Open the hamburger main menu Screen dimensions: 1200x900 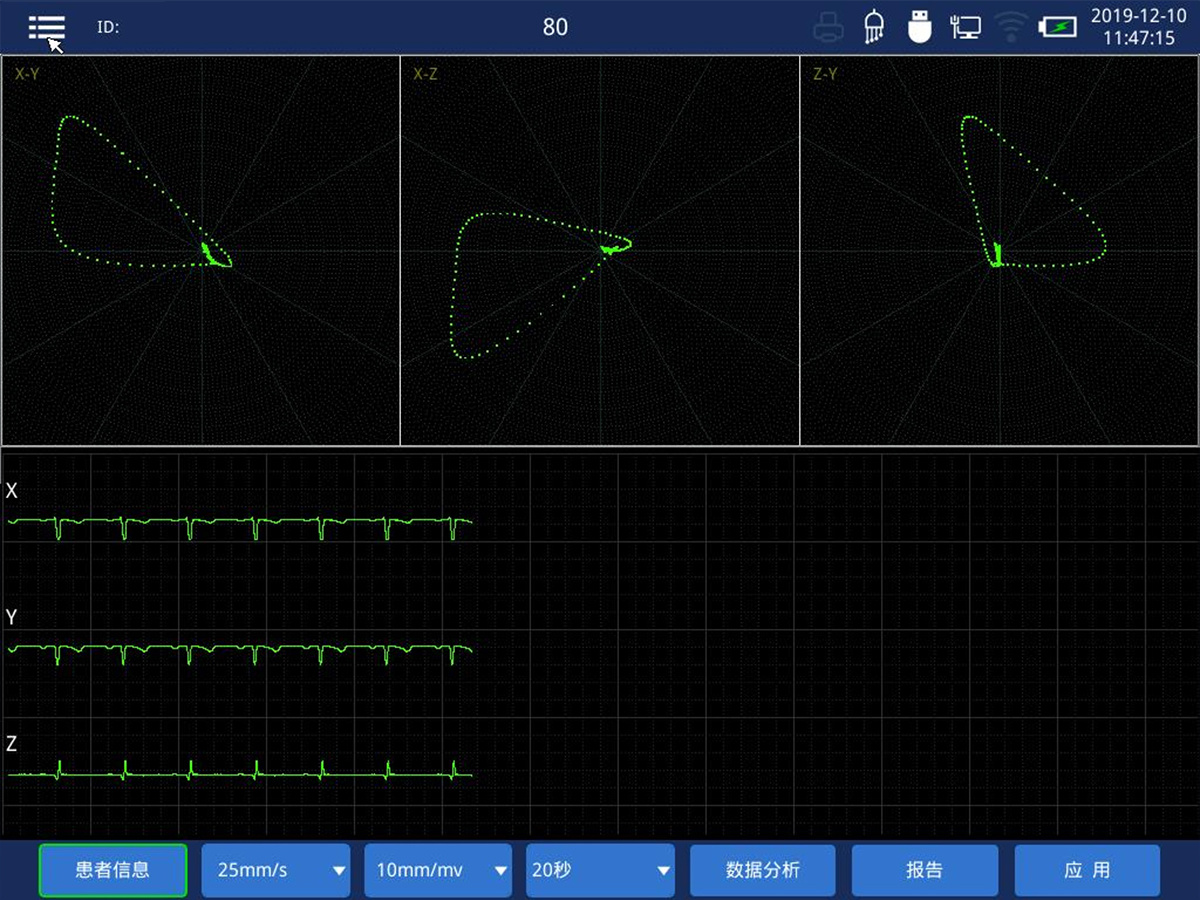pyautogui.click(x=46, y=27)
